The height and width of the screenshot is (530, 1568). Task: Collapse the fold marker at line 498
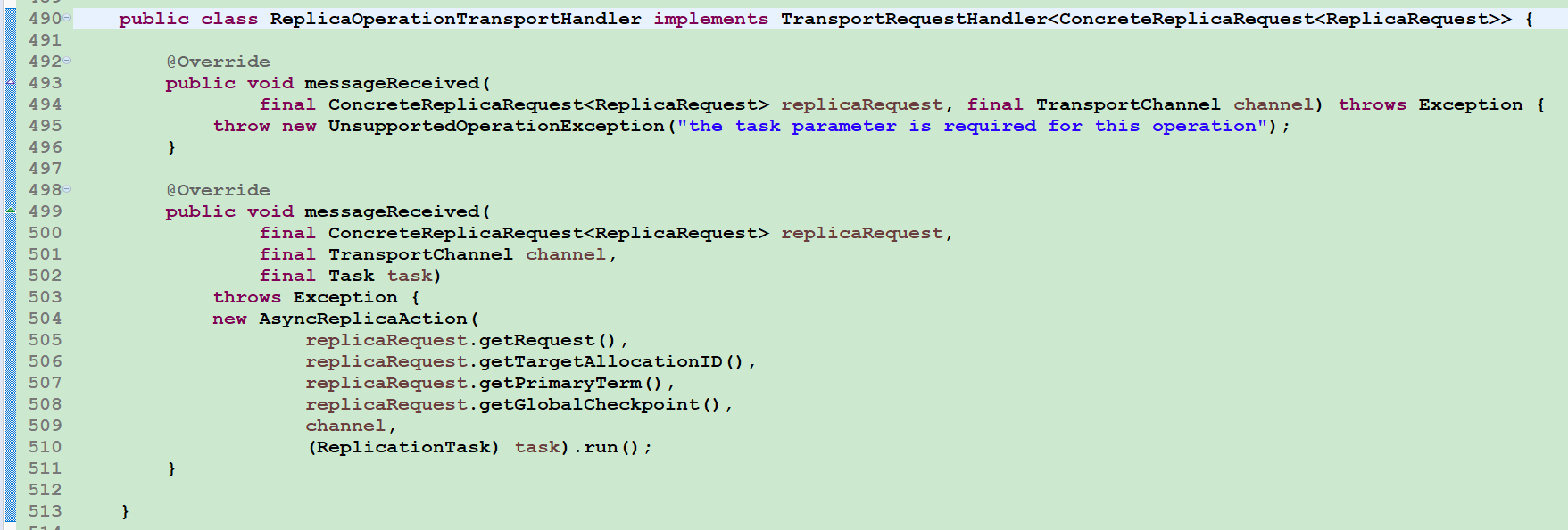67,190
